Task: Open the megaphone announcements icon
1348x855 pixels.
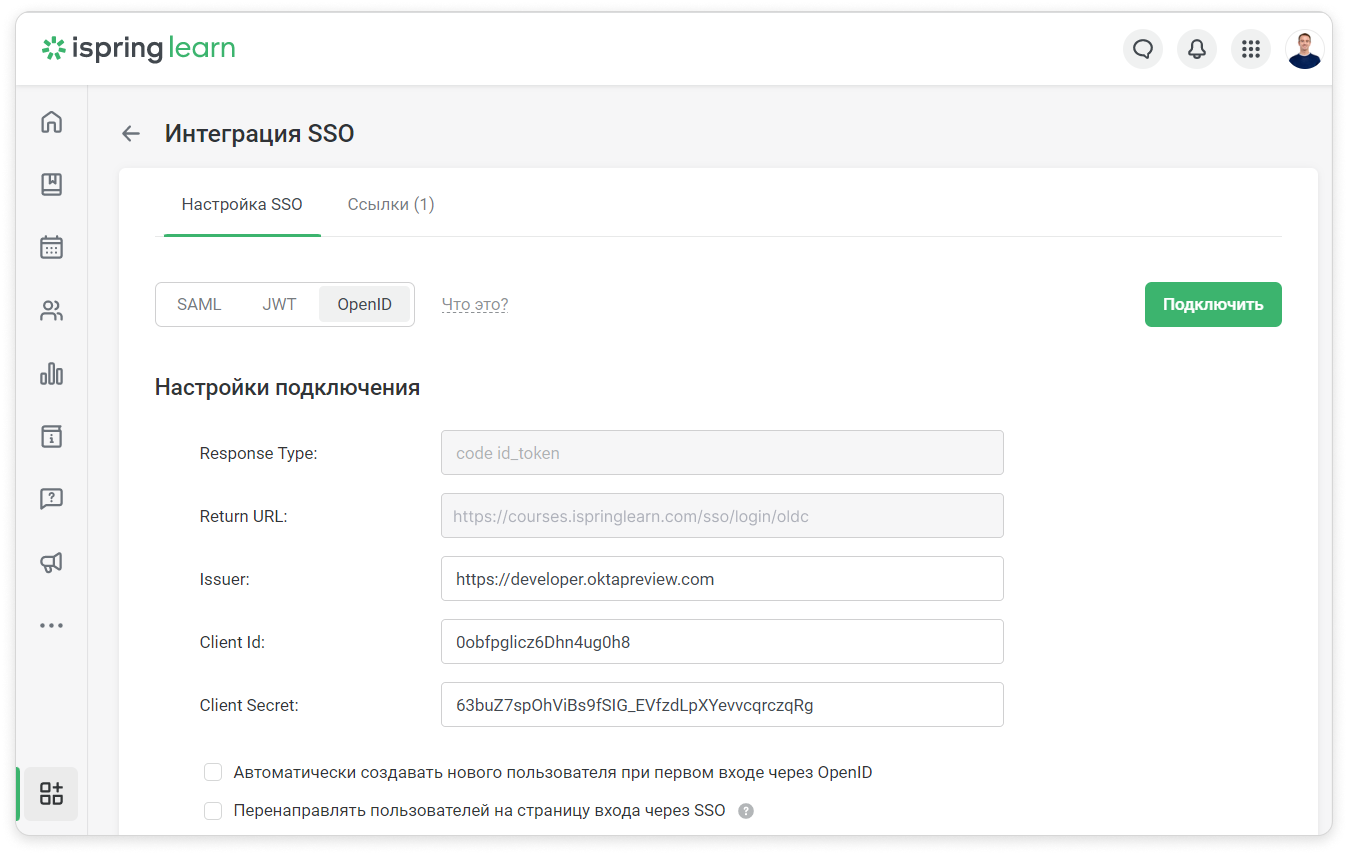Action: (x=51, y=562)
